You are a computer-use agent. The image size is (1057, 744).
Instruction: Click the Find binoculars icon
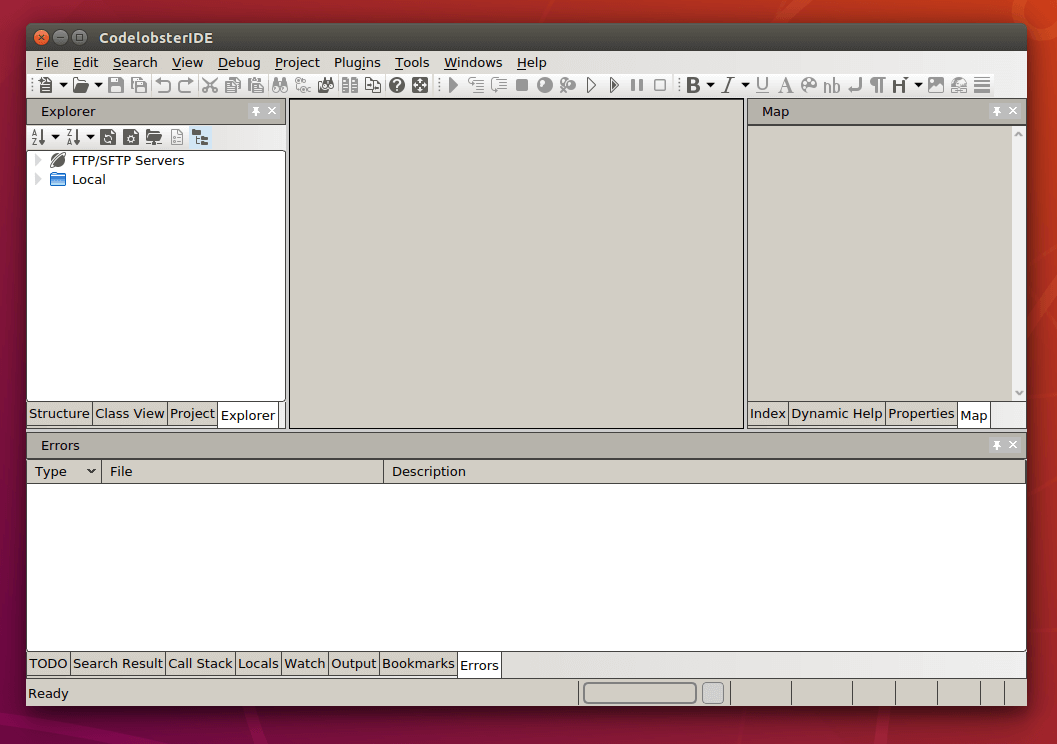[279, 85]
